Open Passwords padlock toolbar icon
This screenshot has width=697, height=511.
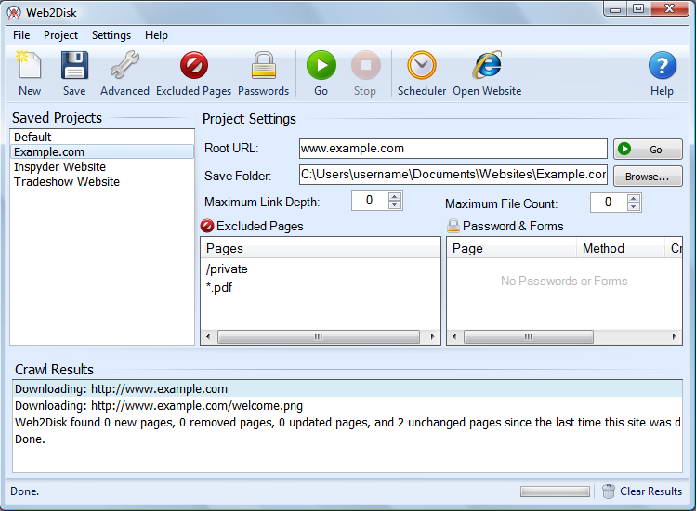point(264,73)
